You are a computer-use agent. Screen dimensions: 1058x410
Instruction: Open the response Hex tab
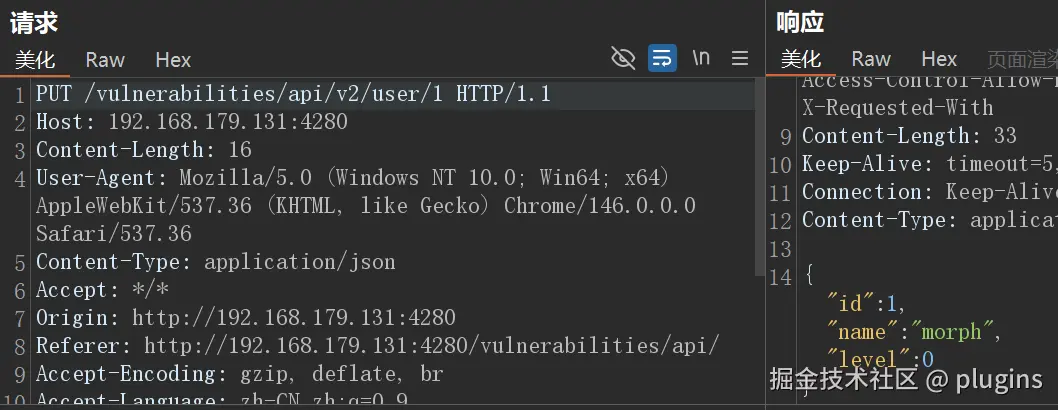(x=939, y=59)
